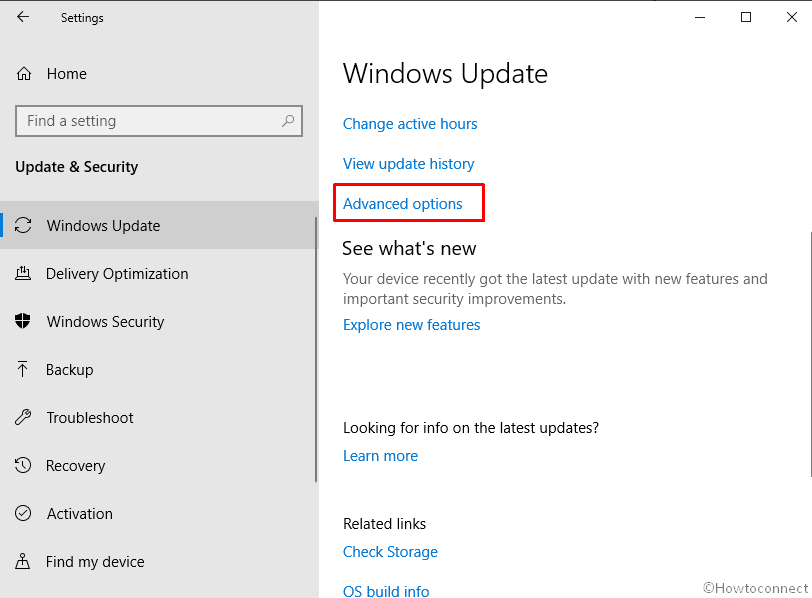
Task: Focus the Find a setting box
Action: tap(159, 121)
